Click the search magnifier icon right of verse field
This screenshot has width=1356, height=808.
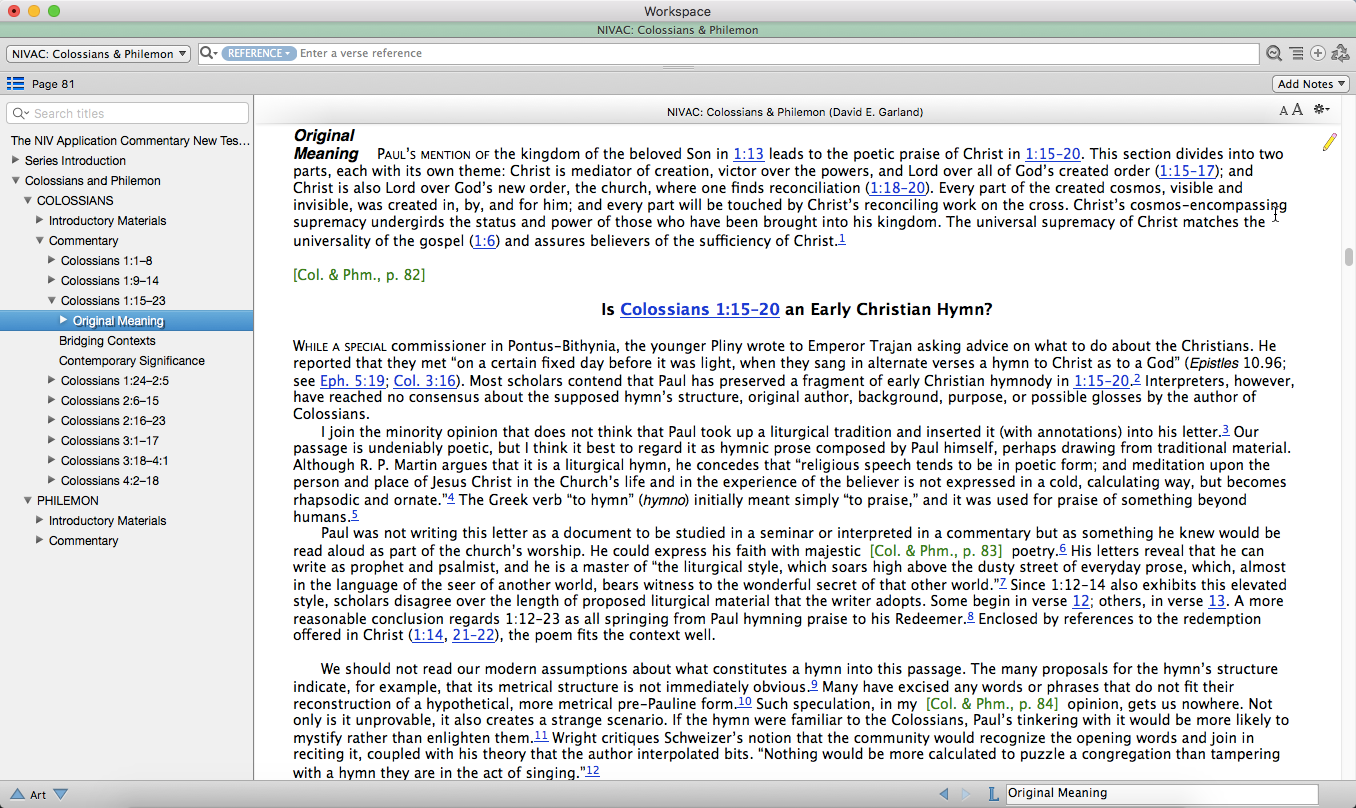(x=1274, y=54)
